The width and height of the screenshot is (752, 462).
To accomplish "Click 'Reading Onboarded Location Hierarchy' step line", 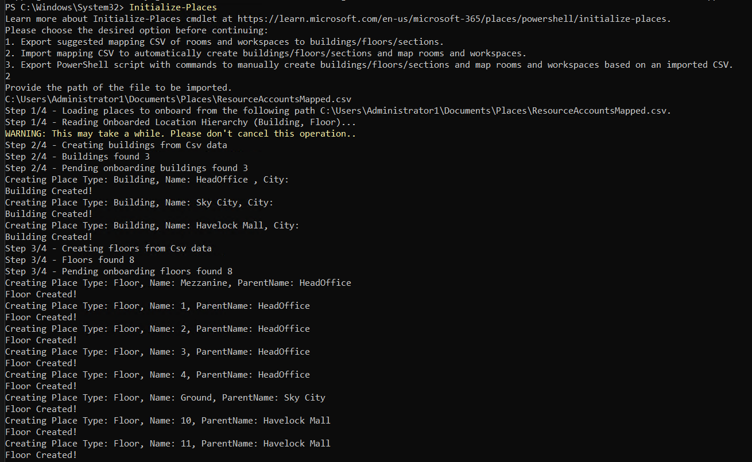I will [180, 122].
